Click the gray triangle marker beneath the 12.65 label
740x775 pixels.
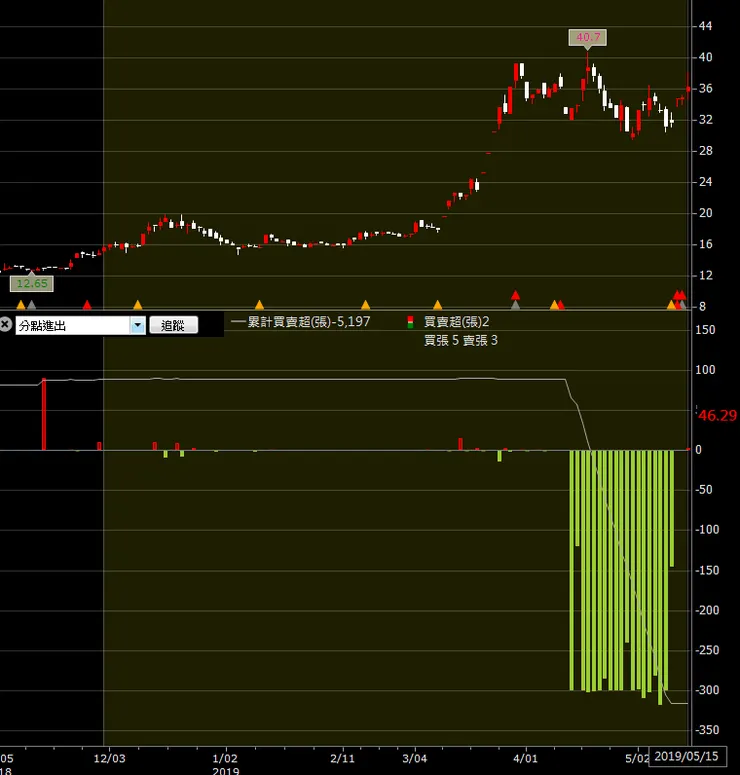pos(32,304)
